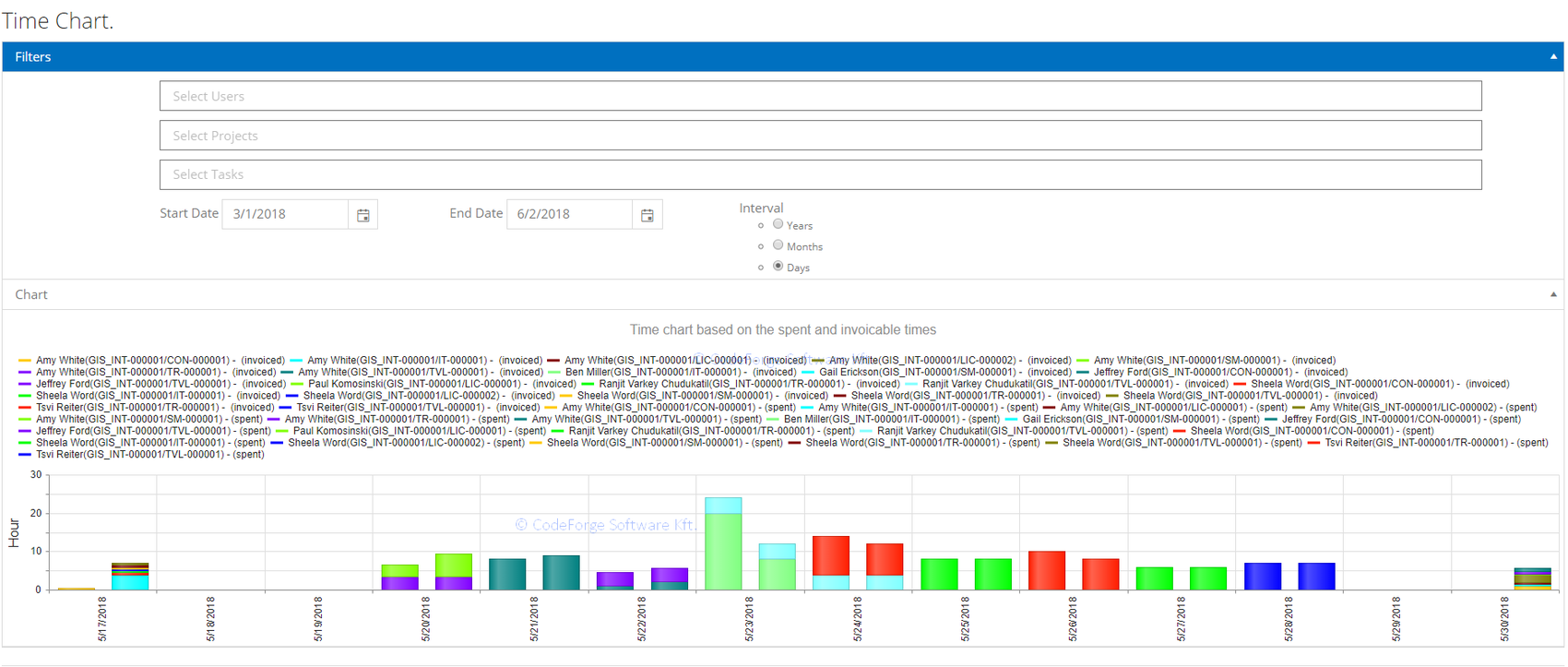
Task: Select the Months interval radio button
Action: pyautogui.click(x=778, y=245)
